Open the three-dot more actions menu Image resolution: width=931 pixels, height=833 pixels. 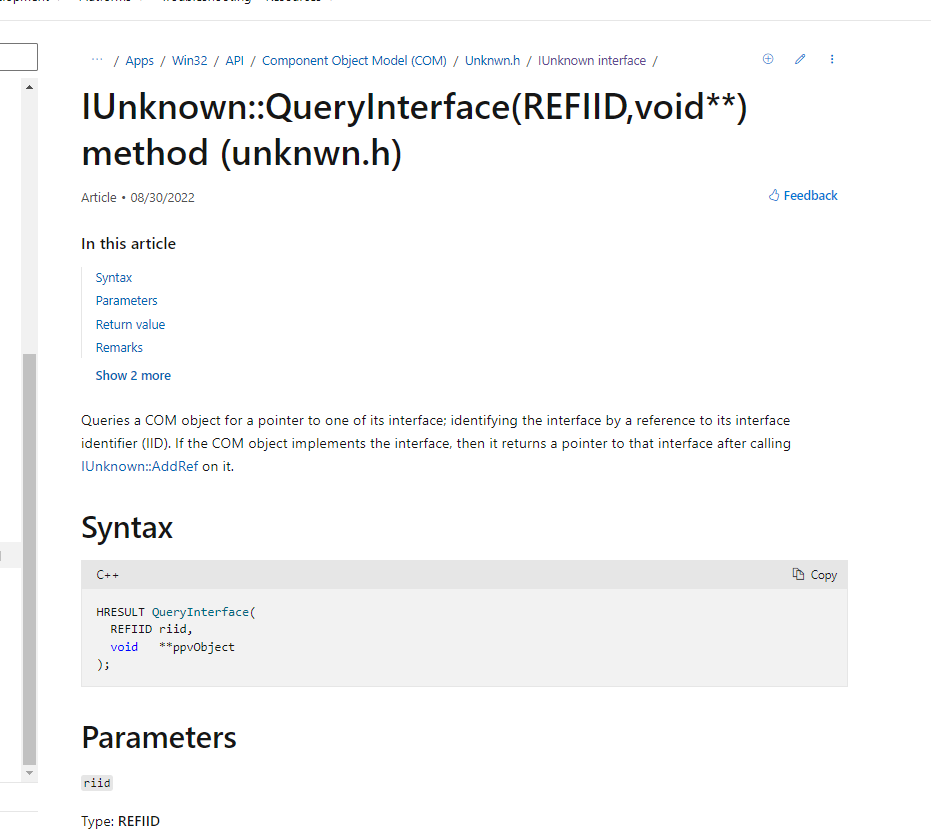[832, 59]
